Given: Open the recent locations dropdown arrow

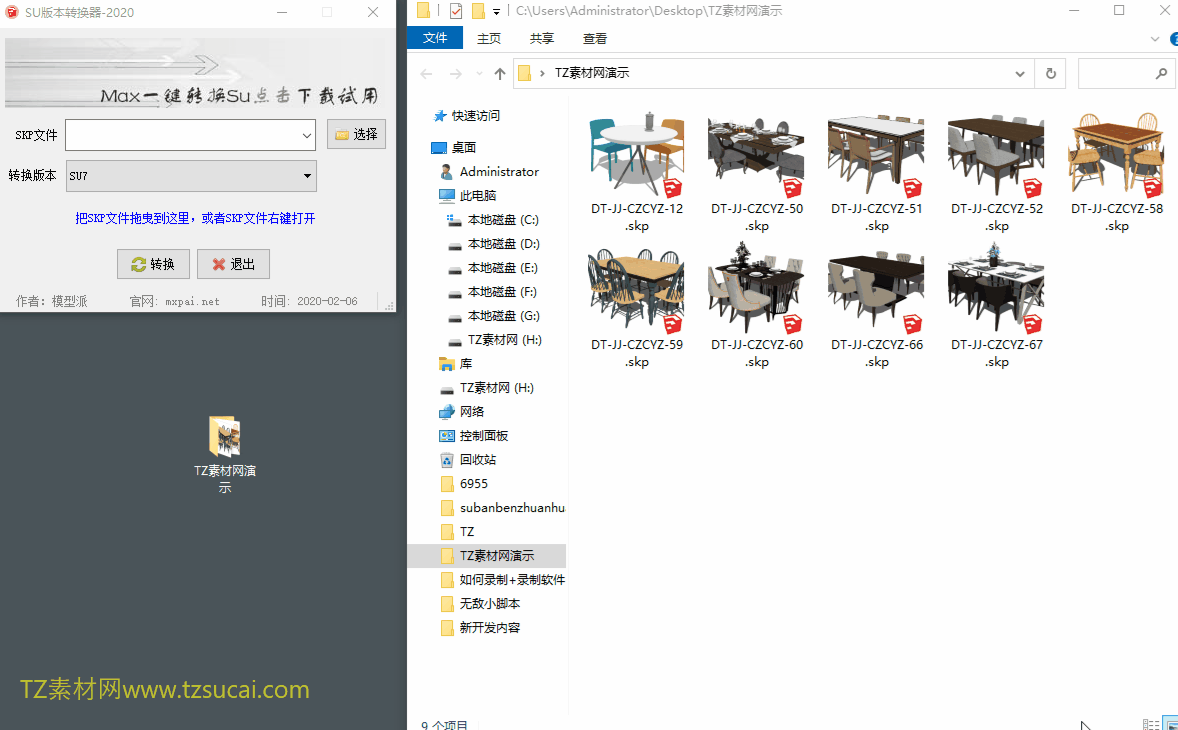Looking at the screenshot, I should click(x=479, y=74).
